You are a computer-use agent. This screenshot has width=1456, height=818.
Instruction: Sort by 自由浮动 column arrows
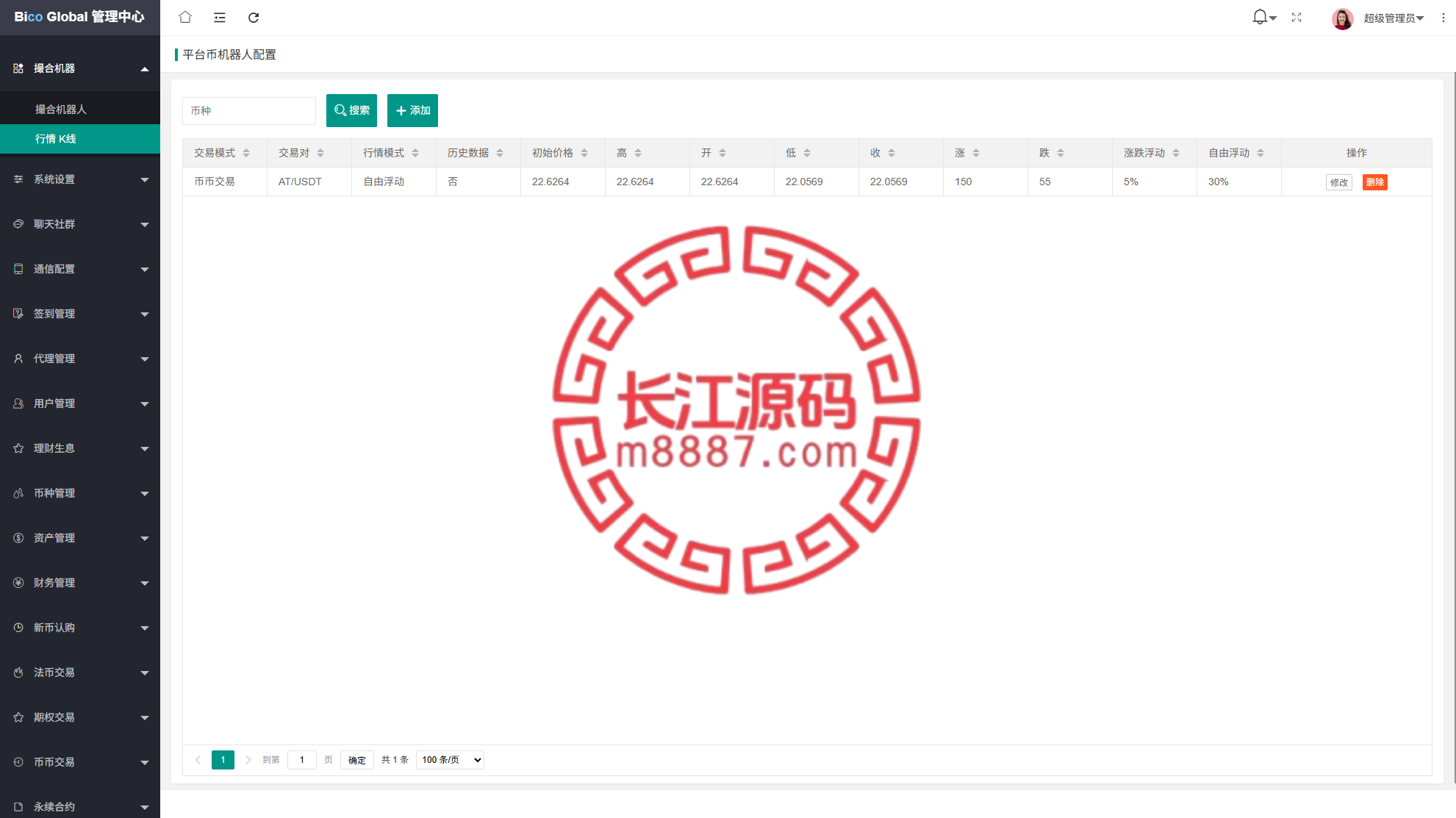click(x=1260, y=153)
